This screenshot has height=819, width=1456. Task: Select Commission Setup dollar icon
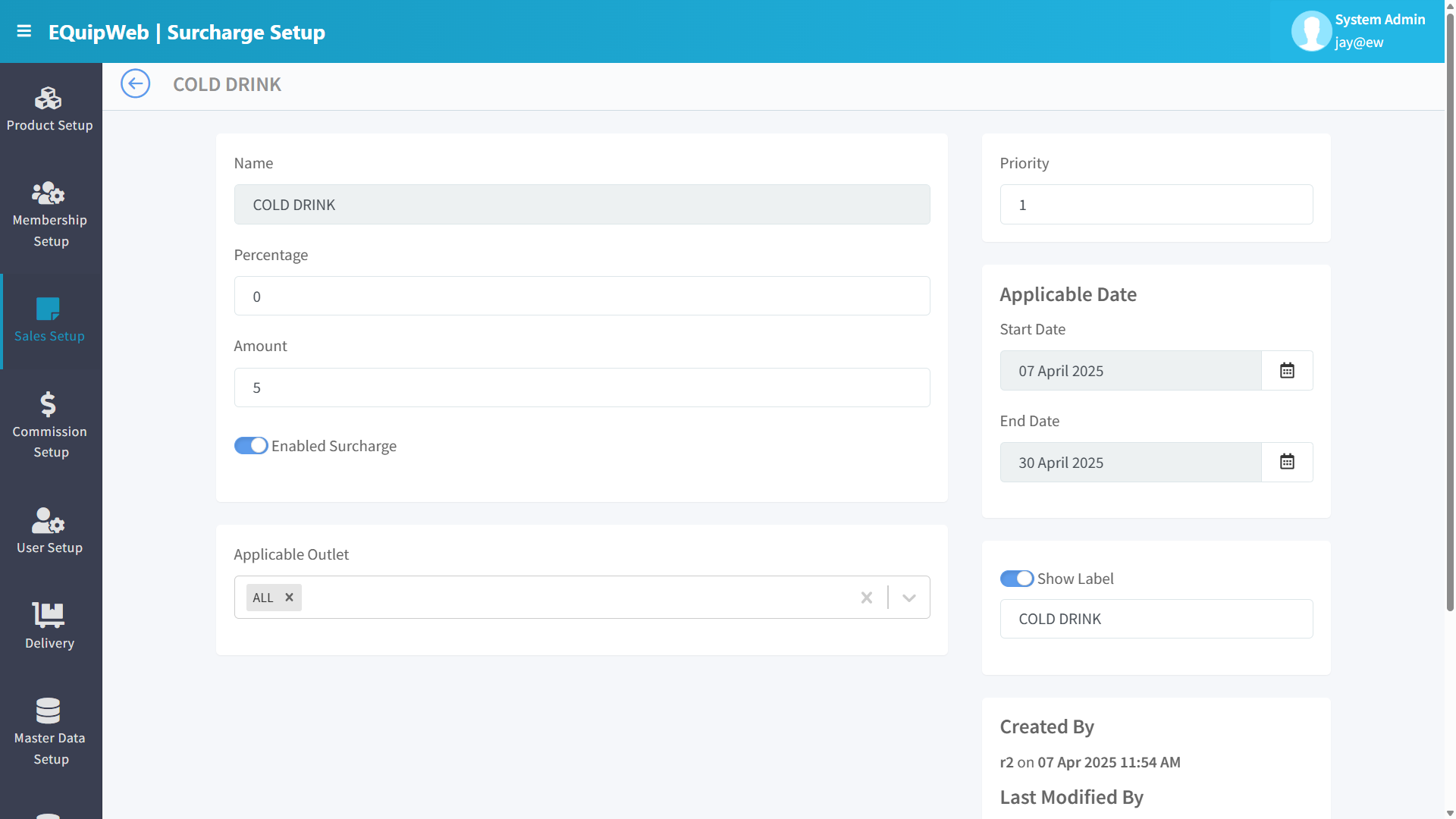tap(49, 404)
